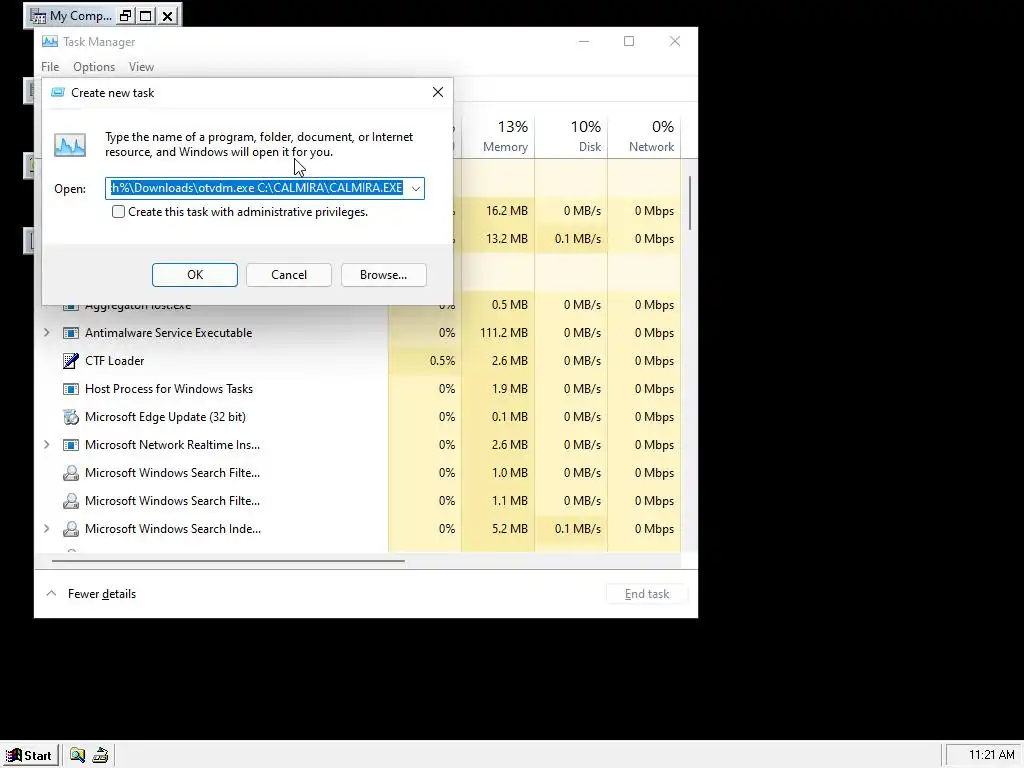
Task: Open the View menu
Action: pos(141,67)
